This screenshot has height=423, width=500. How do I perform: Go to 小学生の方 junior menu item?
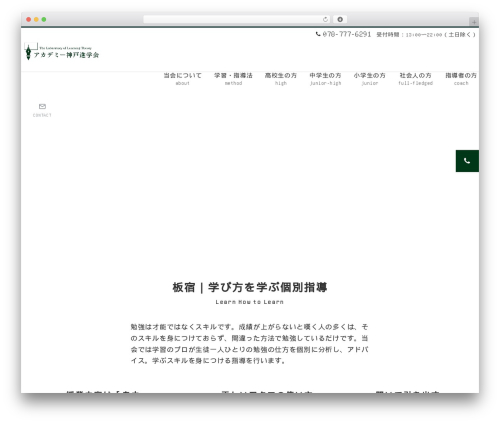tap(370, 79)
